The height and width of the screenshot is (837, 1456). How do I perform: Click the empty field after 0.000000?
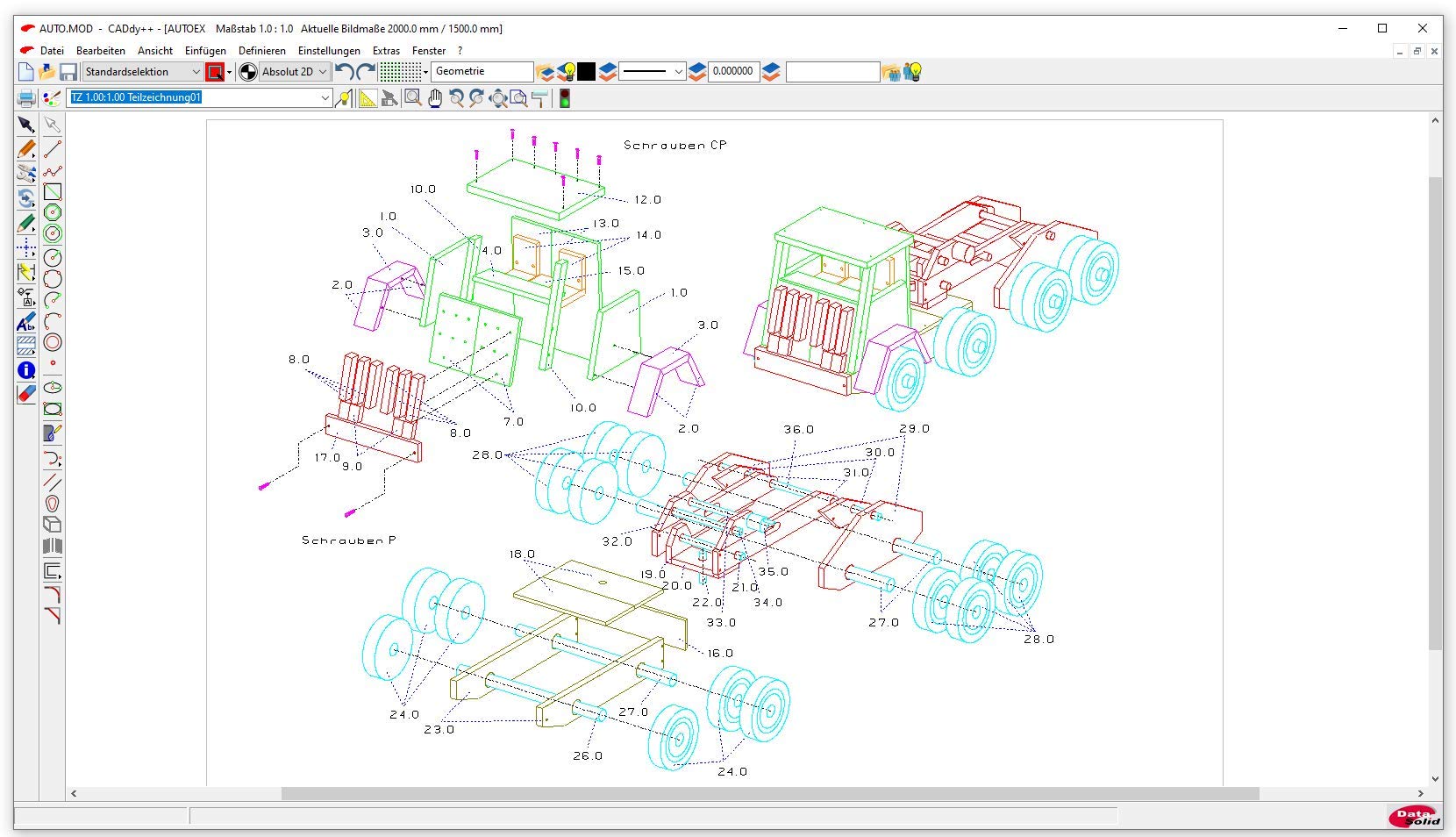[x=832, y=72]
